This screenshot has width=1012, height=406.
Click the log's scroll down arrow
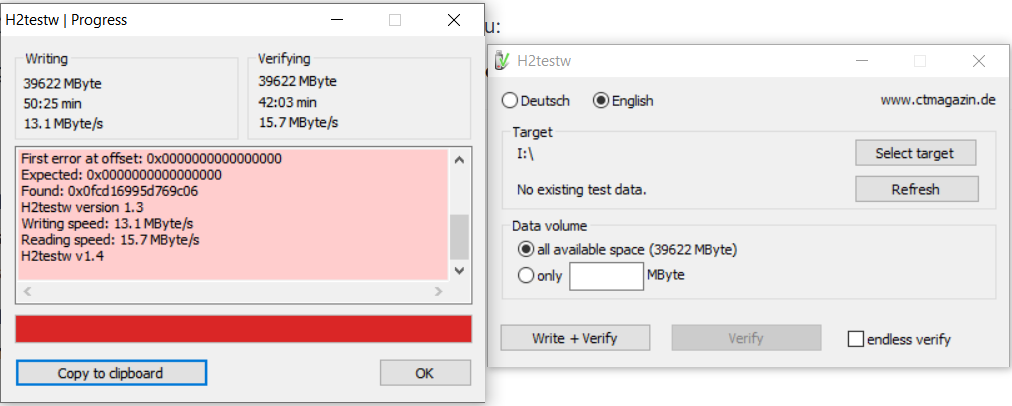click(x=460, y=271)
